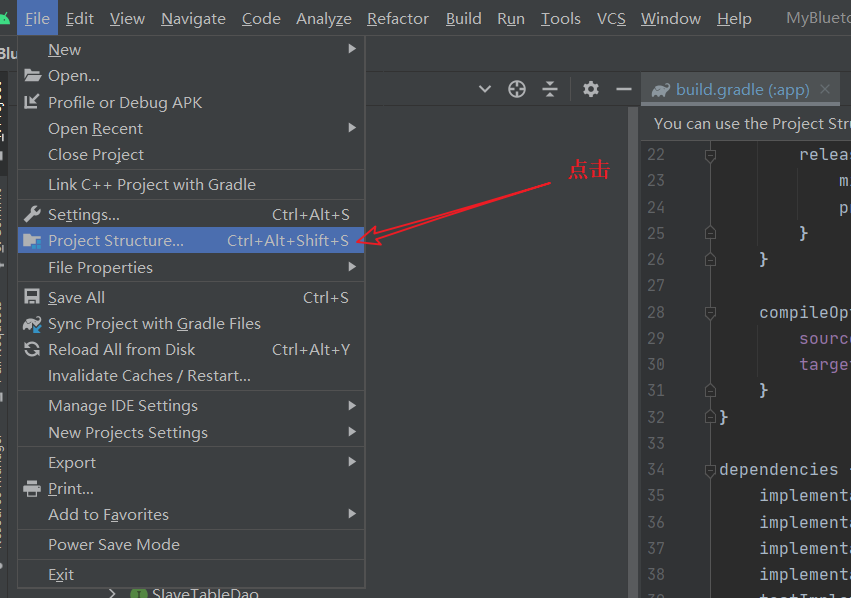This screenshot has height=598, width=851.
Task: Click the wrench Settings icon
Action: pos(32,214)
